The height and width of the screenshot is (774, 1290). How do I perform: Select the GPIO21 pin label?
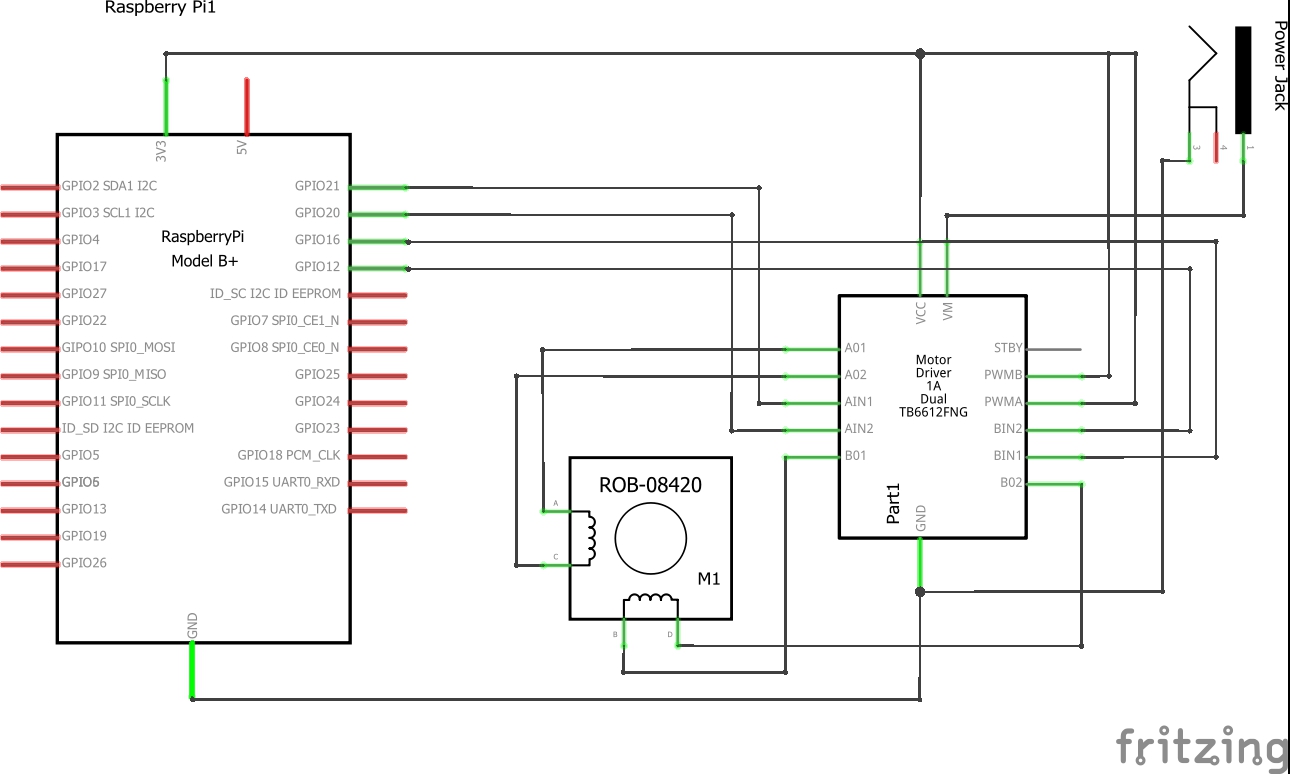[317, 186]
